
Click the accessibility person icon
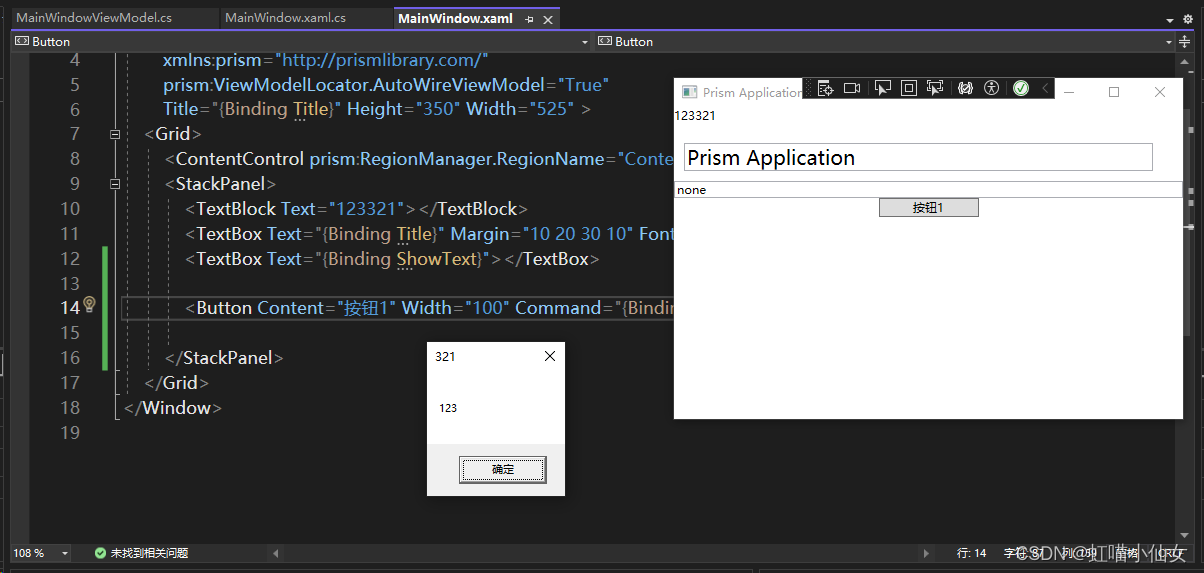click(x=991, y=89)
